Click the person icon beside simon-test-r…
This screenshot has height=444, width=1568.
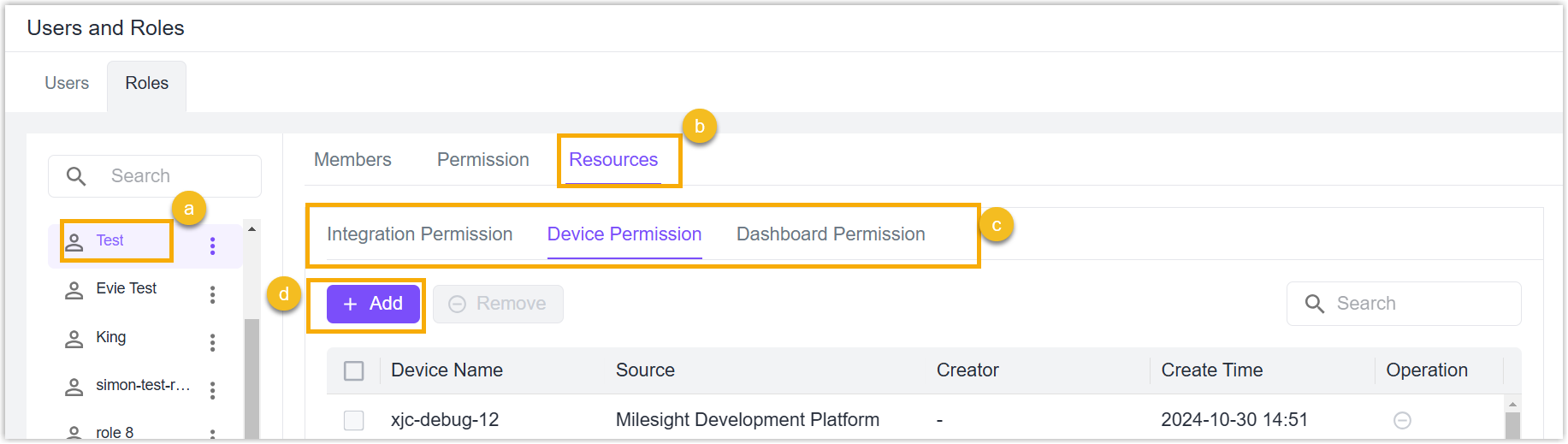[74, 388]
